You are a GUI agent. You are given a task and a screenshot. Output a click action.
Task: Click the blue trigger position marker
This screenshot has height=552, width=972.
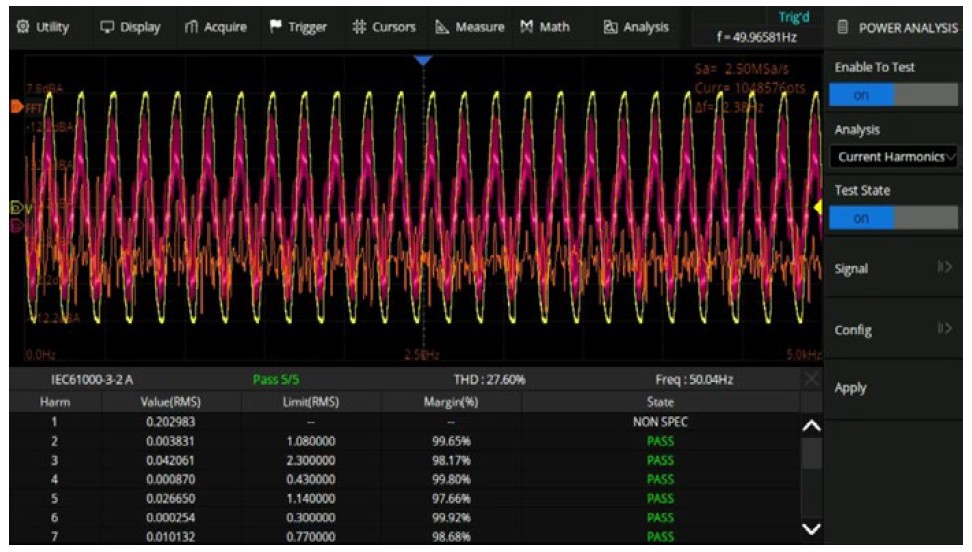(424, 61)
